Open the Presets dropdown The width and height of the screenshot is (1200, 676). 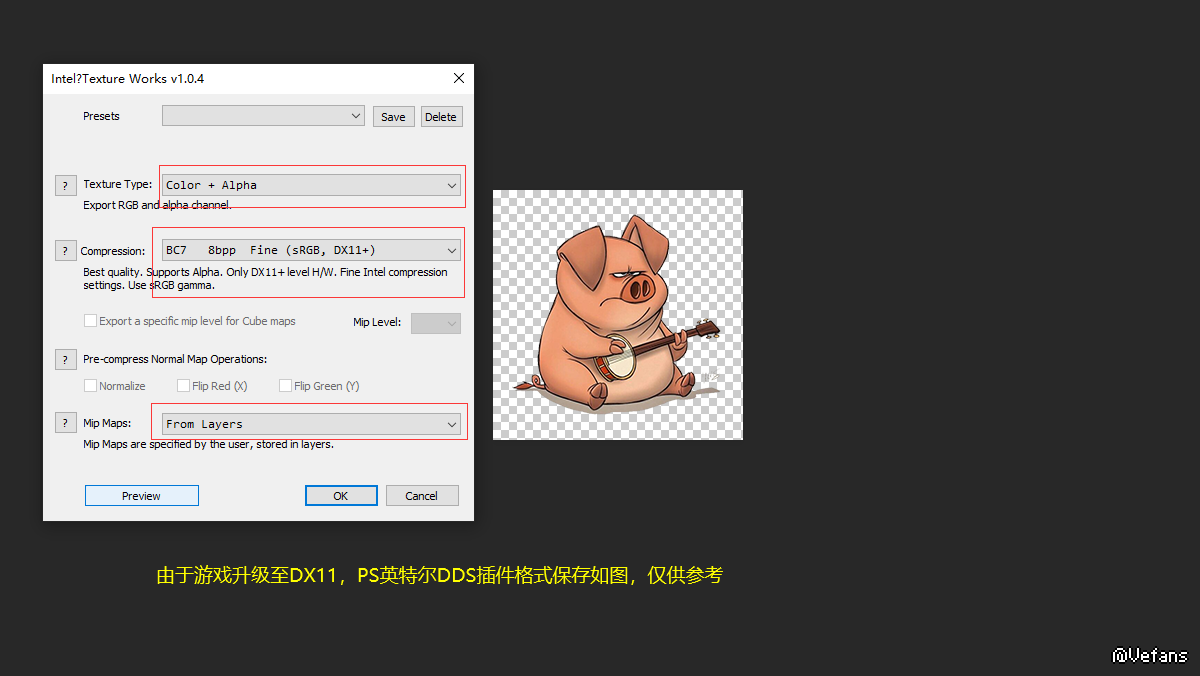pyautogui.click(x=264, y=116)
